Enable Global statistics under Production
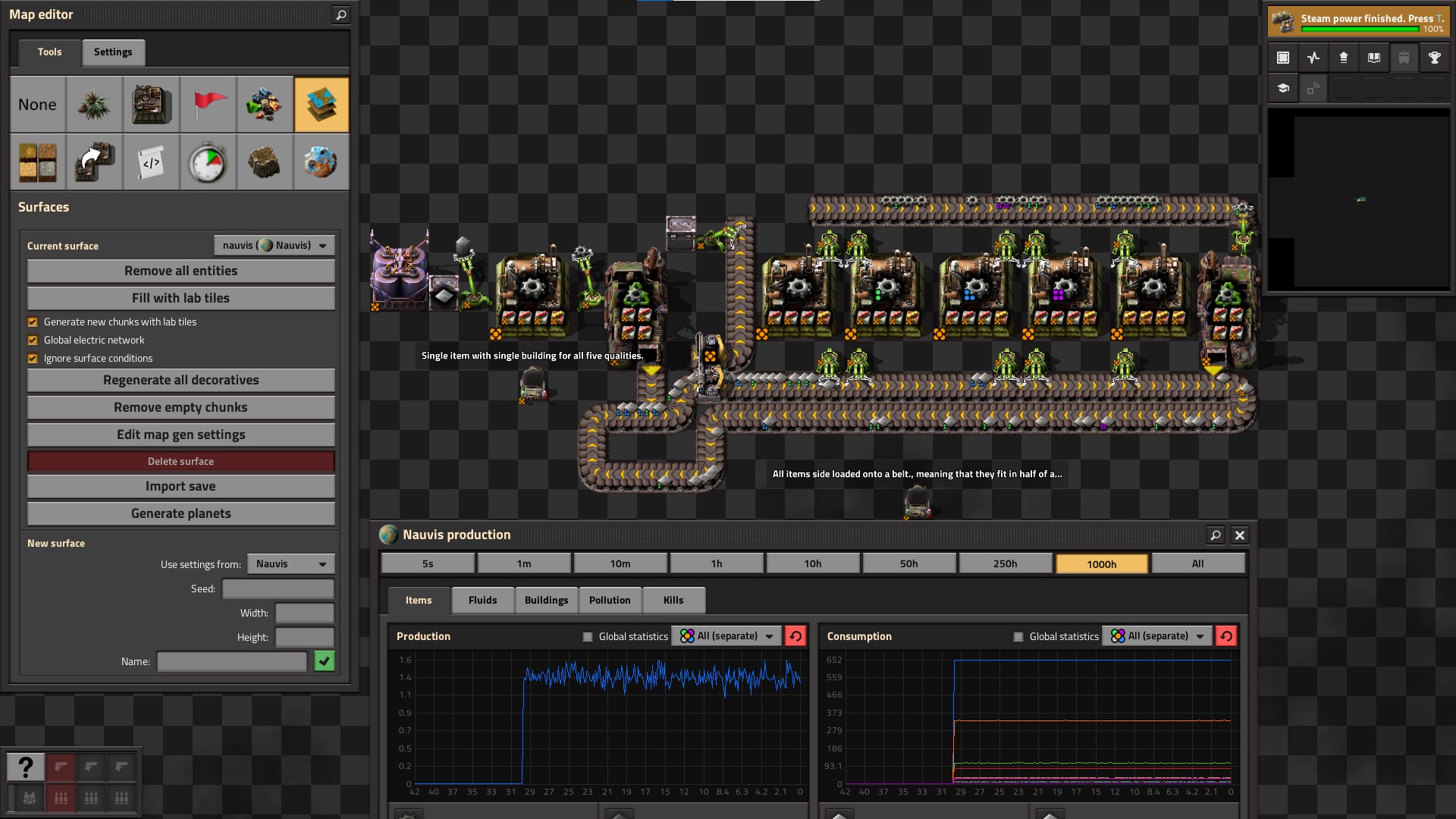The height and width of the screenshot is (819, 1456). [x=588, y=637]
